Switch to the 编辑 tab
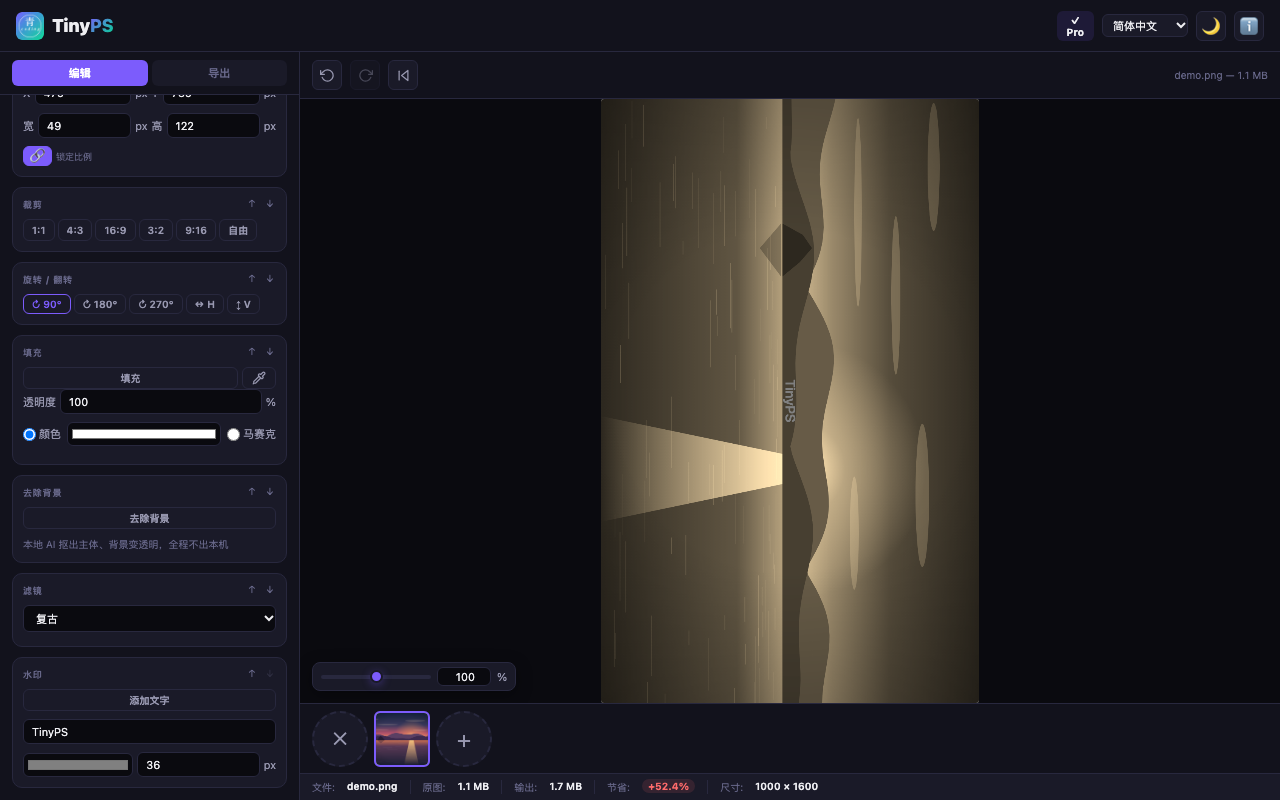 [x=80, y=73]
